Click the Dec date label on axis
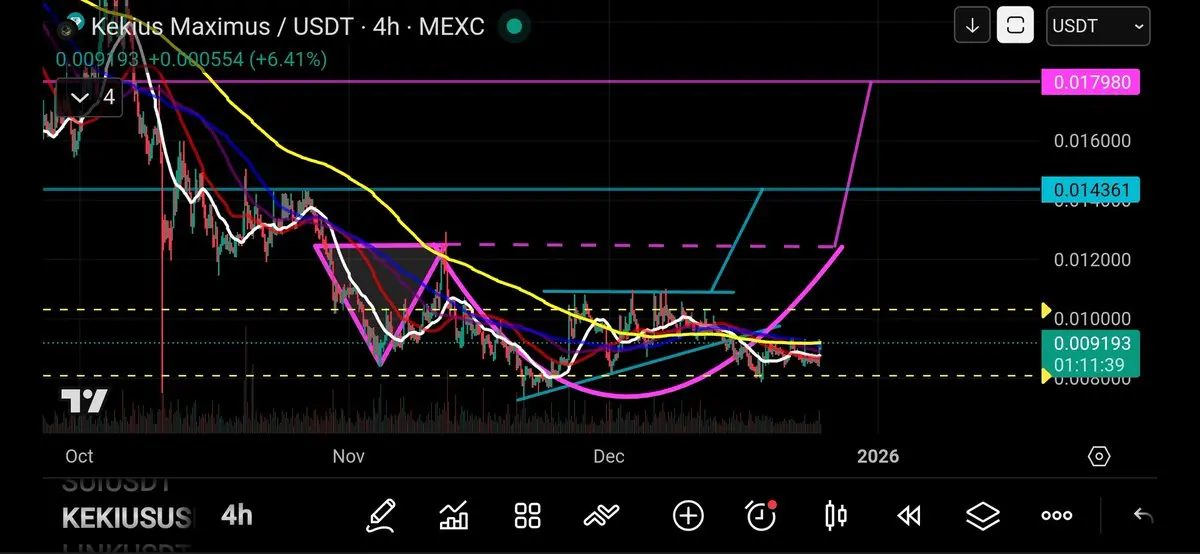This screenshot has height=554, width=1200. coord(608,457)
